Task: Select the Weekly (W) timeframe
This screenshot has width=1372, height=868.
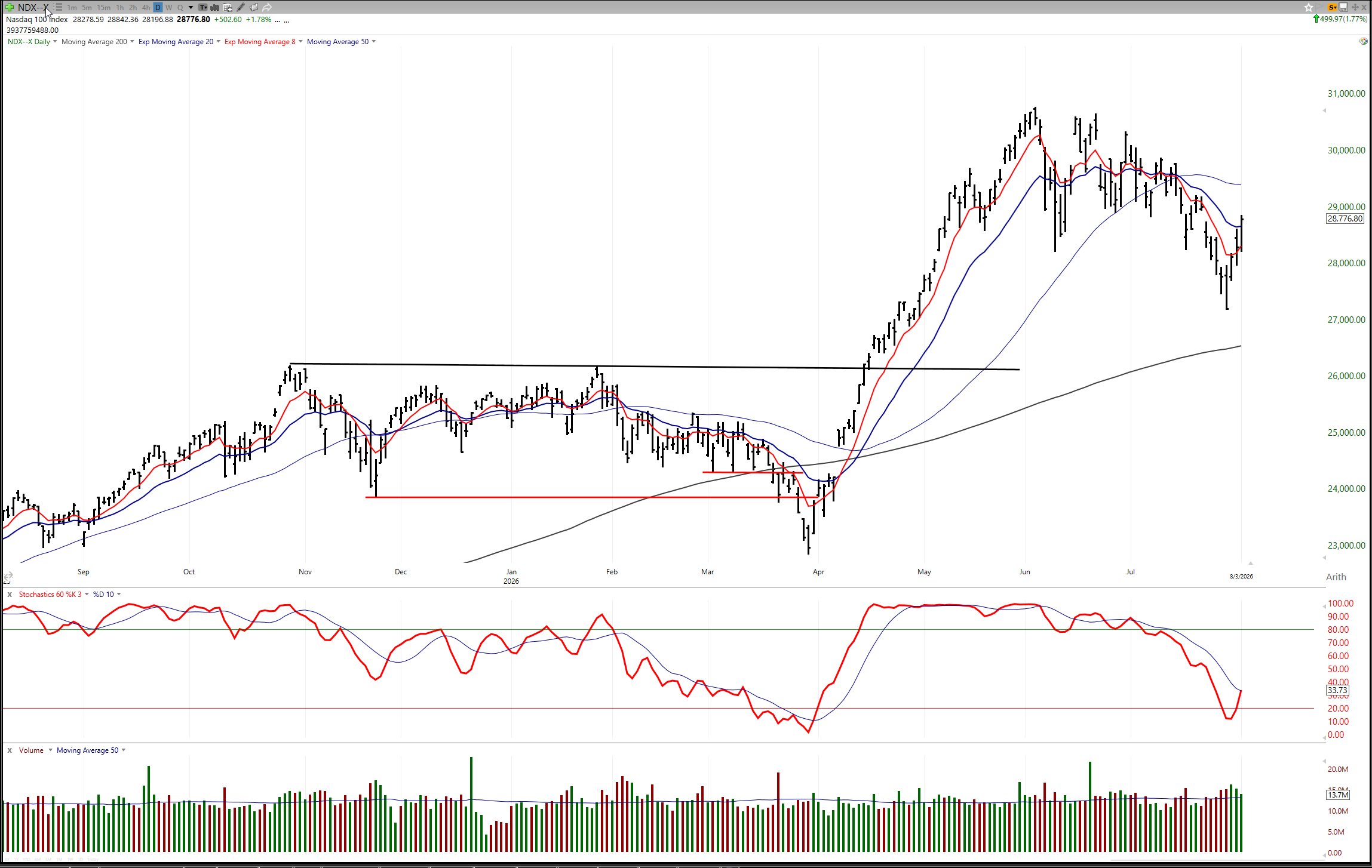Action: click(169, 8)
